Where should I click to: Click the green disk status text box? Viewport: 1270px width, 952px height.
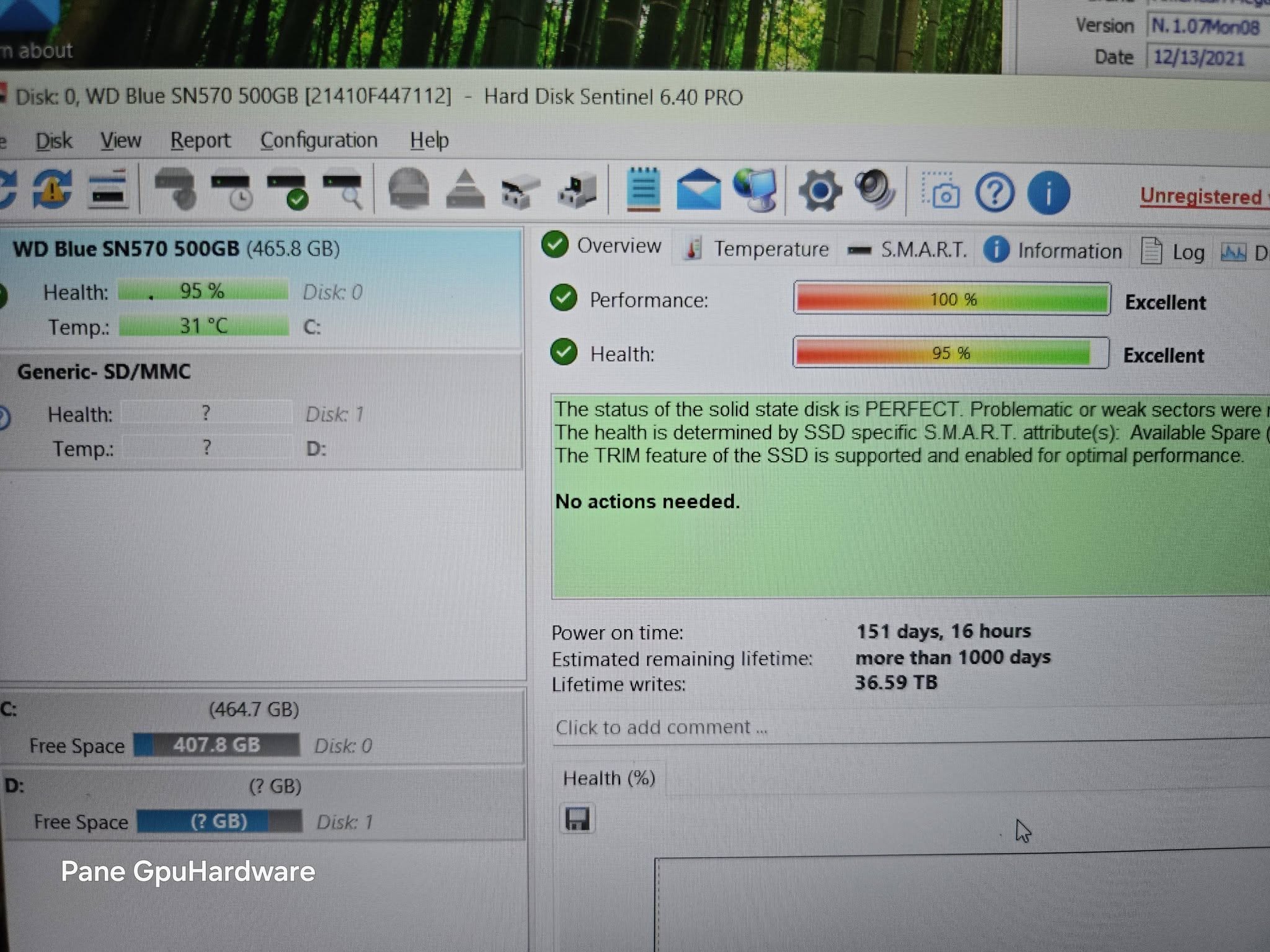click(x=910, y=496)
